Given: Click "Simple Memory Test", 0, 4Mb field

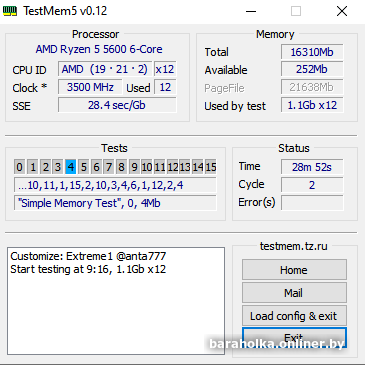Looking at the screenshot, I should pyautogui.click(x=115, y=203).
